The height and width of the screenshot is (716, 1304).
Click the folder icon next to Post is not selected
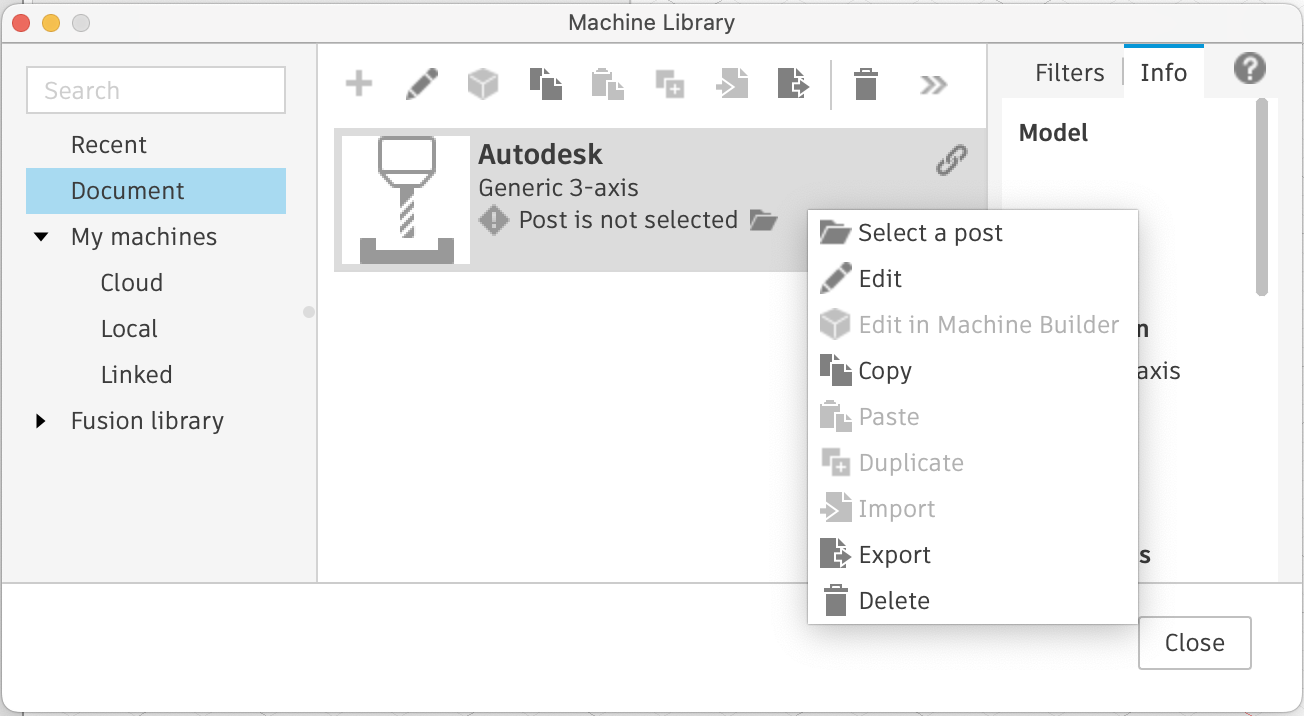pos(765,221)
